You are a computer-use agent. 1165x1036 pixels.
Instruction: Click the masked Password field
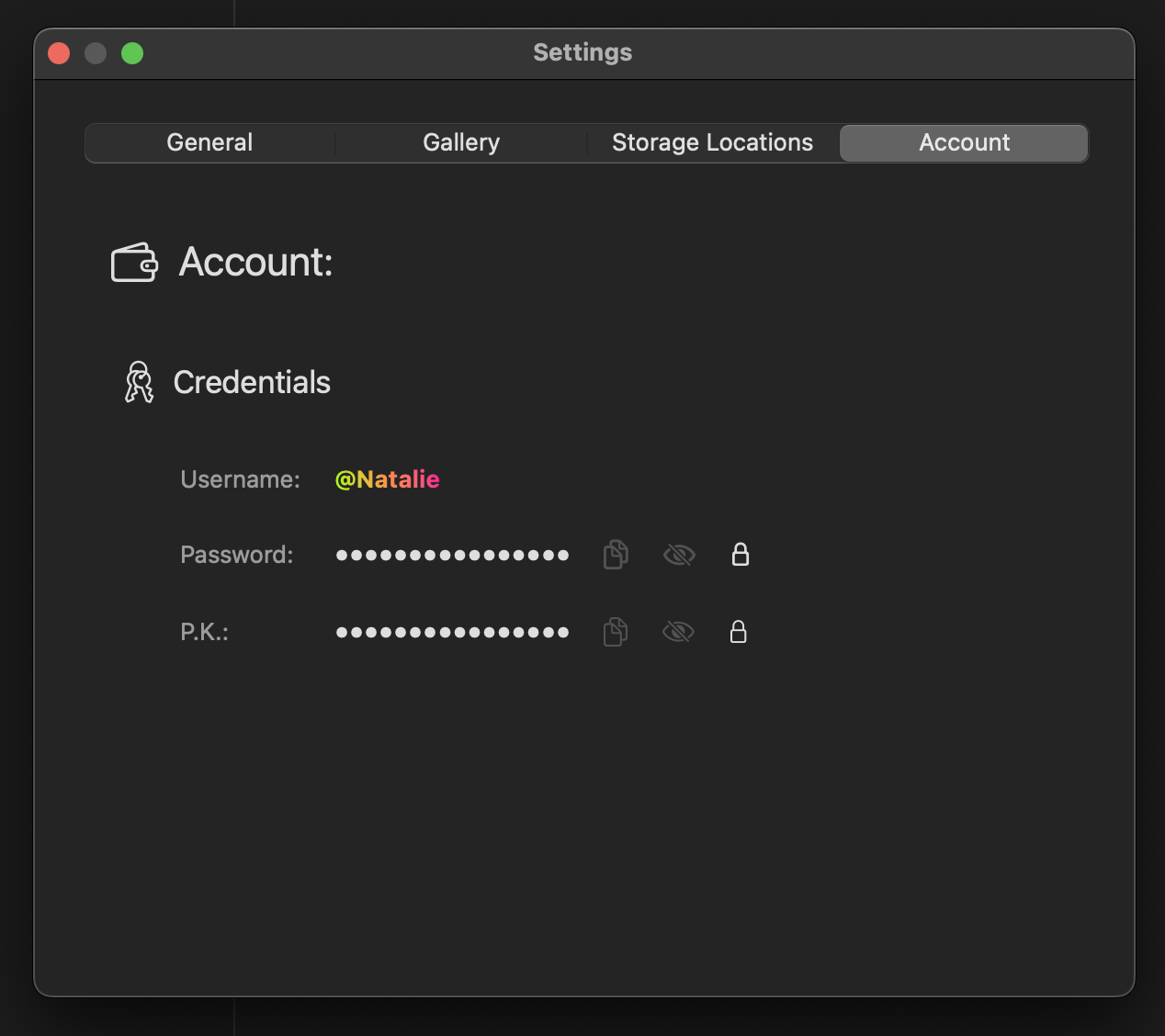click(452, 555)
